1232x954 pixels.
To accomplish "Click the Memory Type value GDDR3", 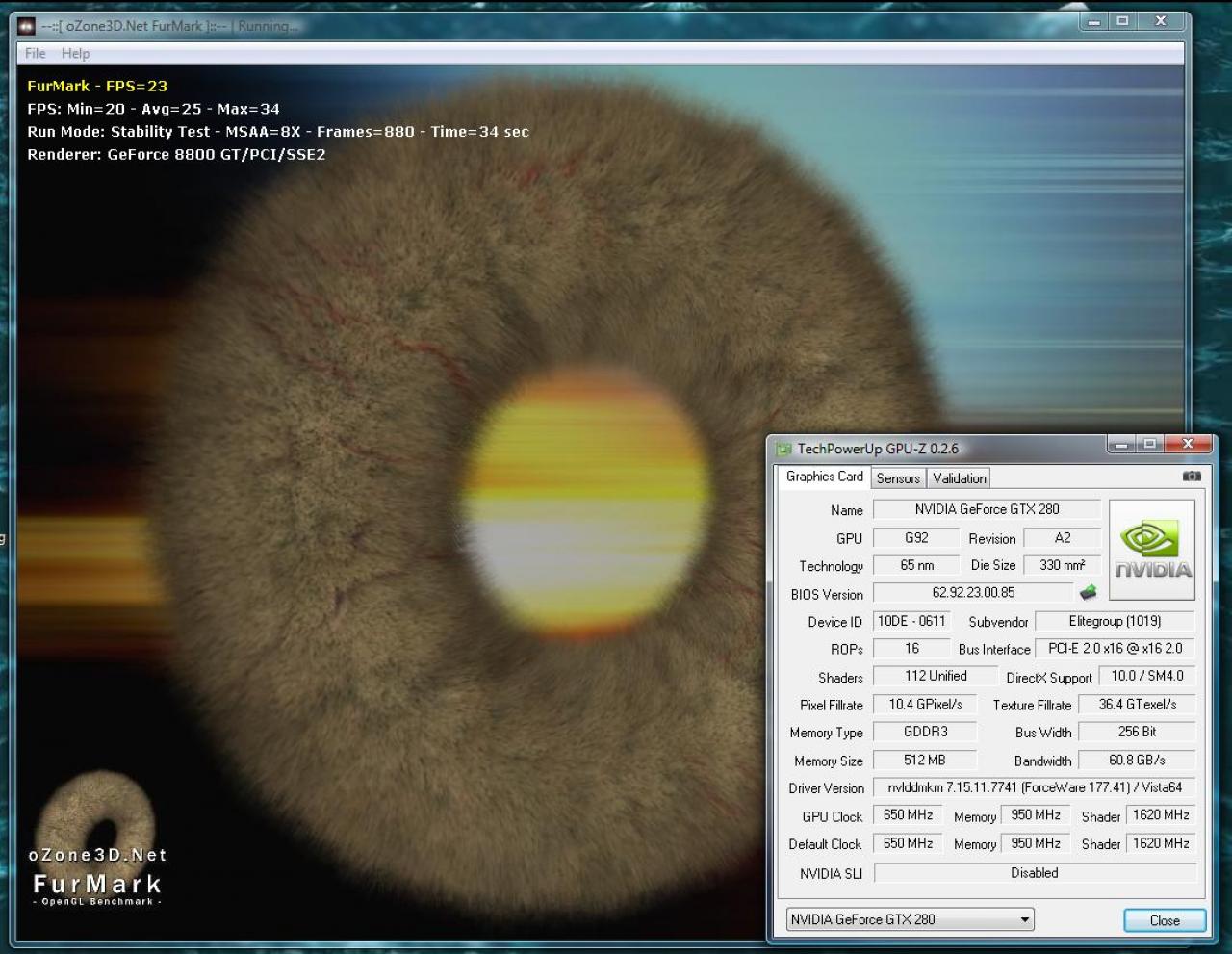I will coord(925,732).
